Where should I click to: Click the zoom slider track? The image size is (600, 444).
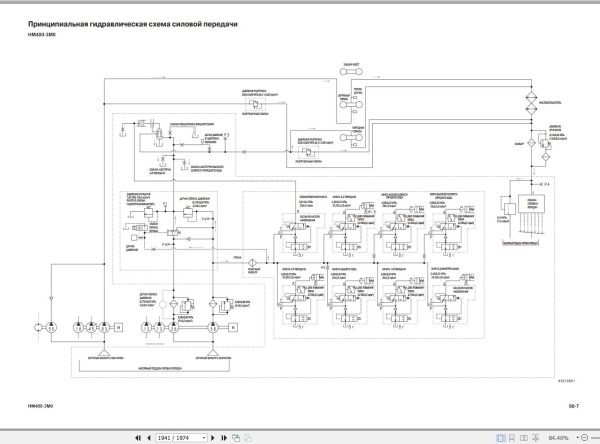pyautogui.click(x=595, y=437)
